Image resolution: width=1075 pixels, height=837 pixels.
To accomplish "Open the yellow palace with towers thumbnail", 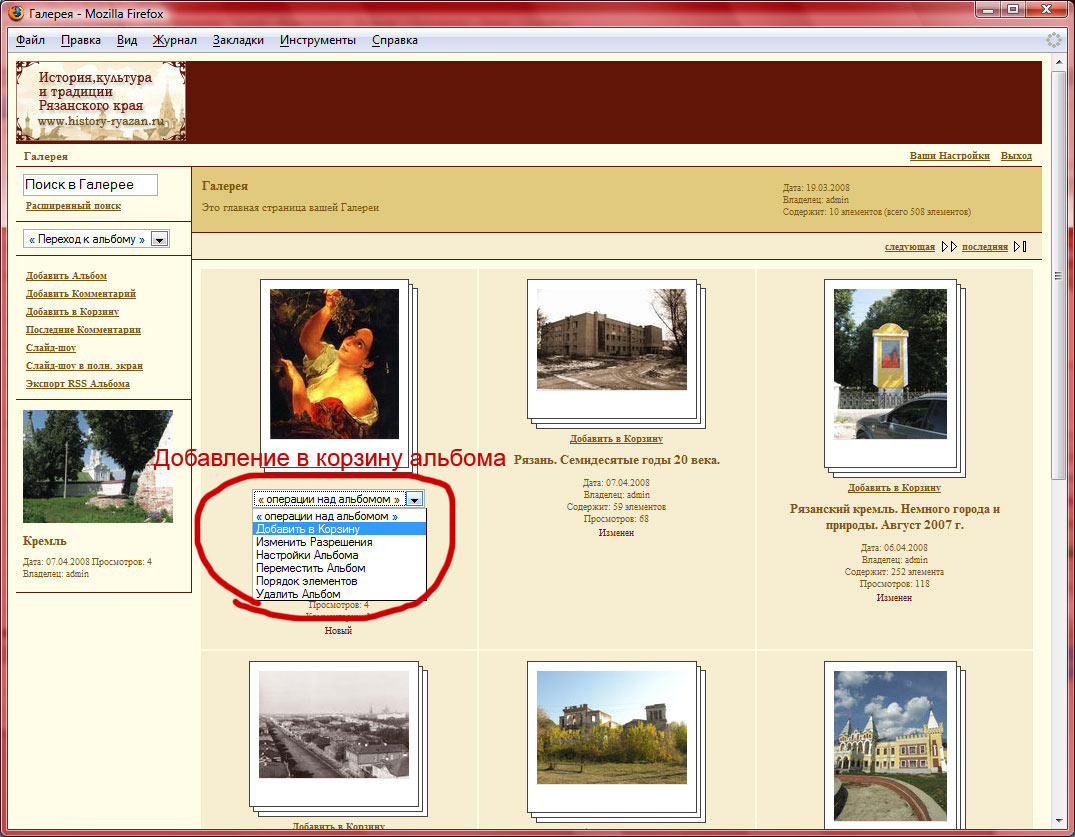I will 890,746.
